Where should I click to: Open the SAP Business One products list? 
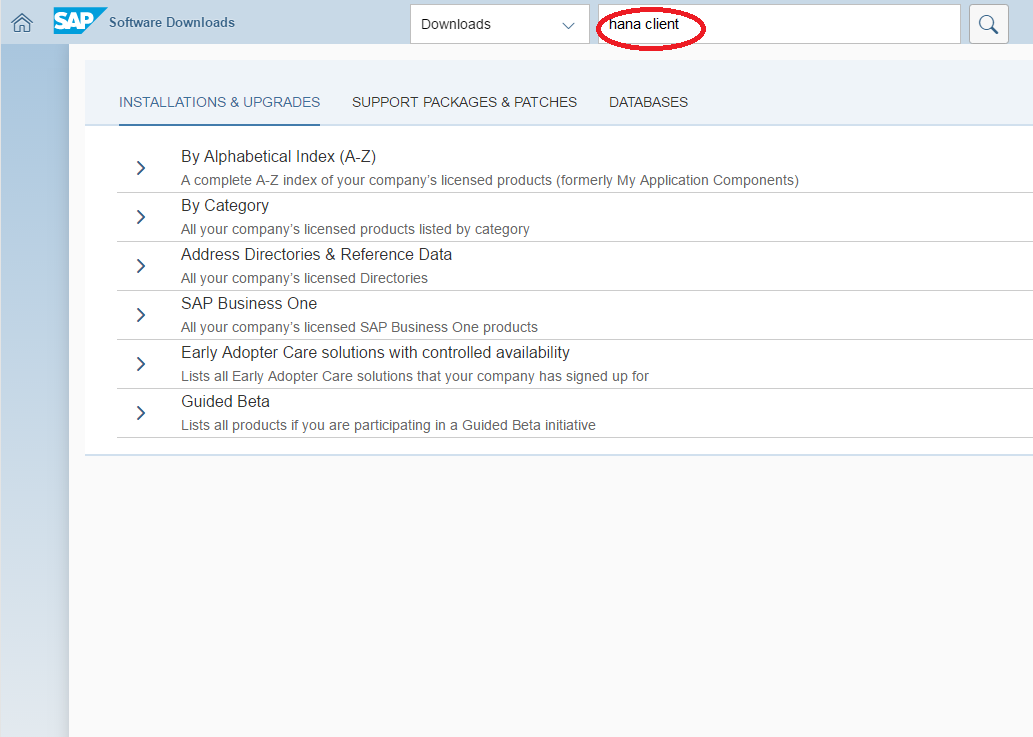coord(249,303)
